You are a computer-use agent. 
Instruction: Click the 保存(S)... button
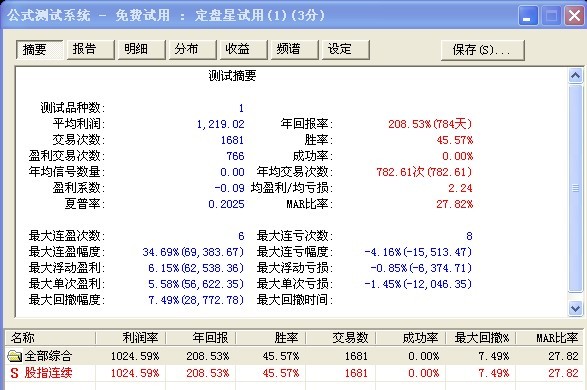click(x=483, y=50)
